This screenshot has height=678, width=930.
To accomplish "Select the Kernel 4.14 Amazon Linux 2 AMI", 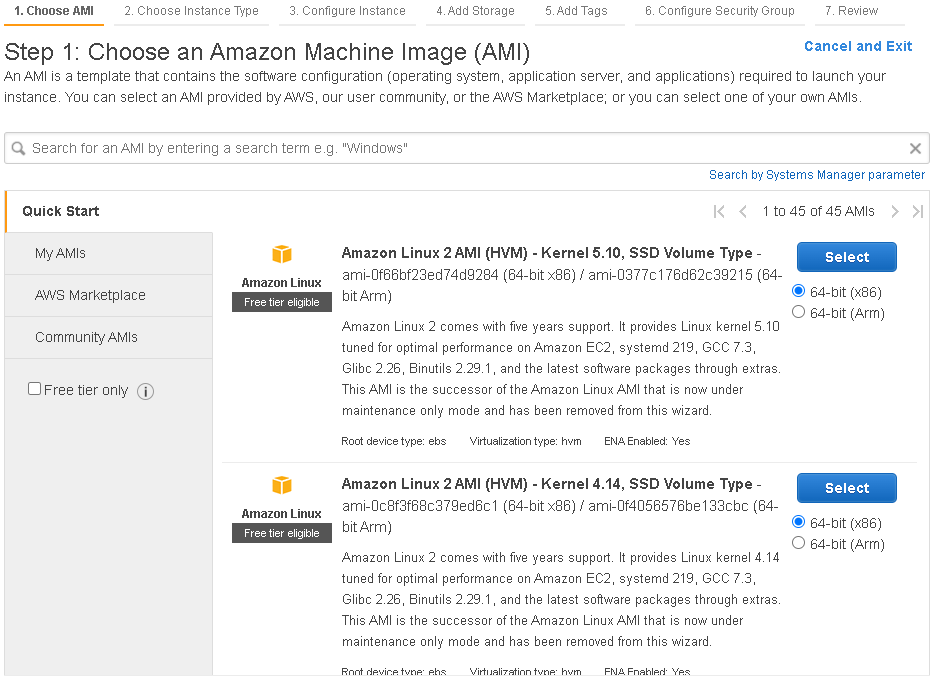I will (x=846, y=488).
